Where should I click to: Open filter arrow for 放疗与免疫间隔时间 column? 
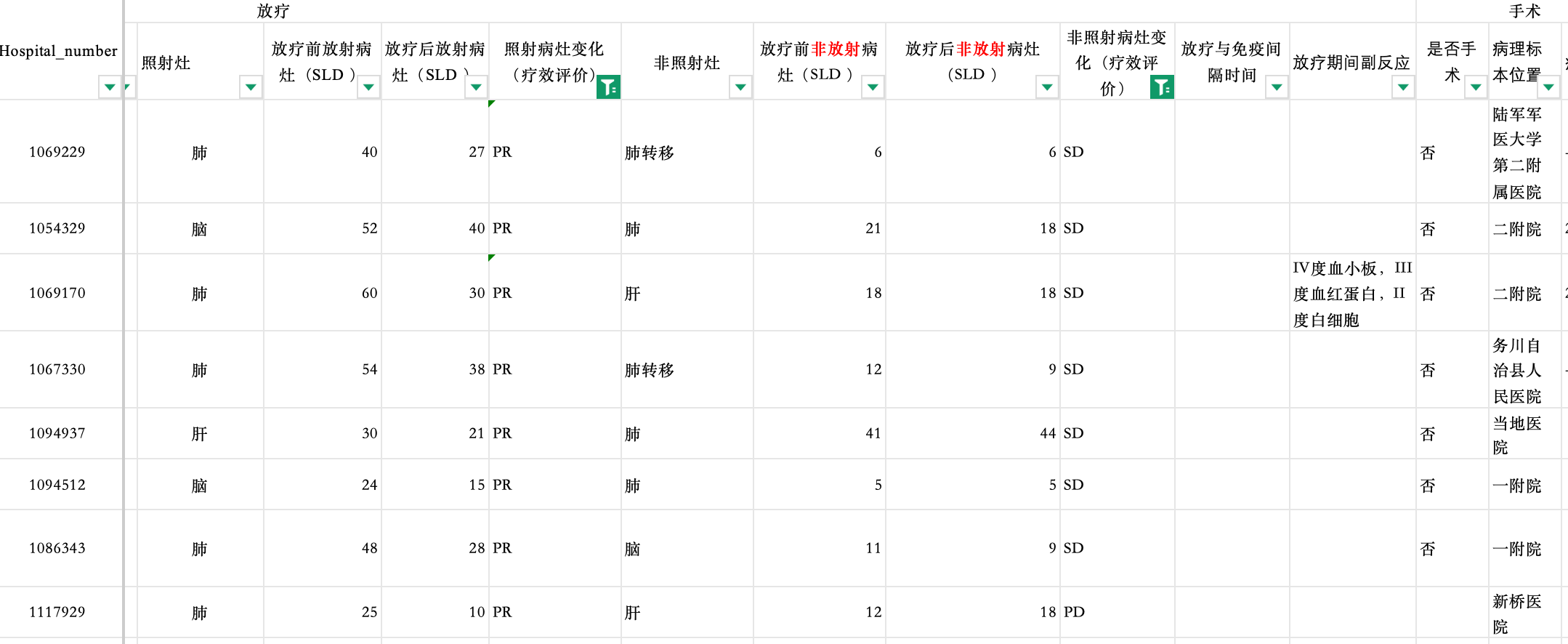click(x=1277, y=87)
